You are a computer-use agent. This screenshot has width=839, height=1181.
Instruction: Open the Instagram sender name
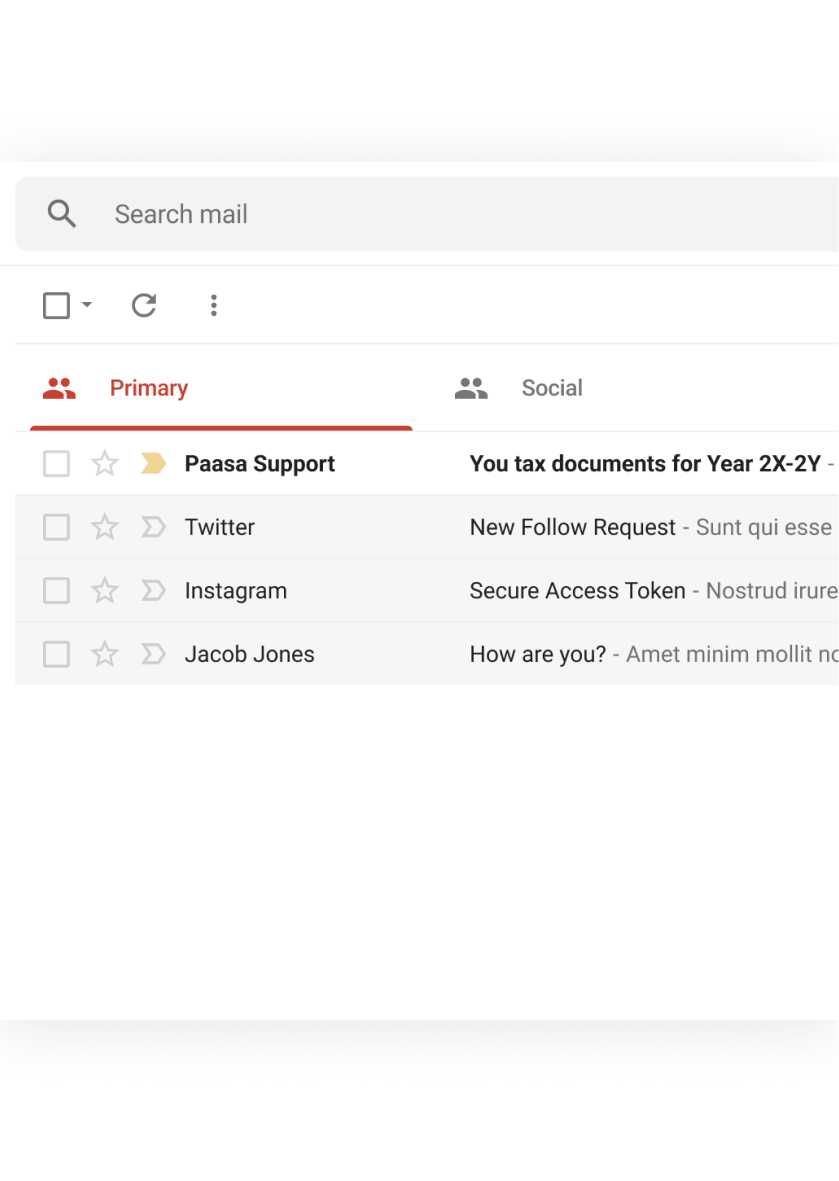coord(236,591)
